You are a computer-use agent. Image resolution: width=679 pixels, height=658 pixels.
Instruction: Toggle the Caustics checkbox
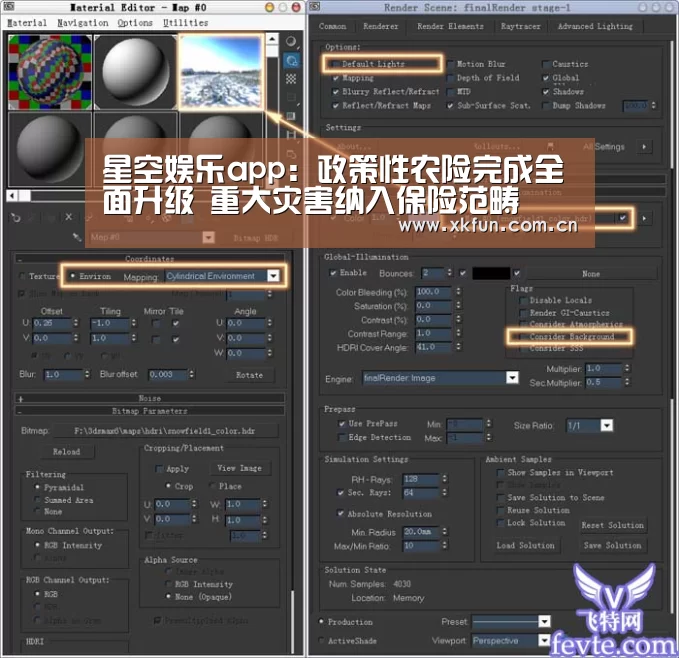tap(546, 64)
